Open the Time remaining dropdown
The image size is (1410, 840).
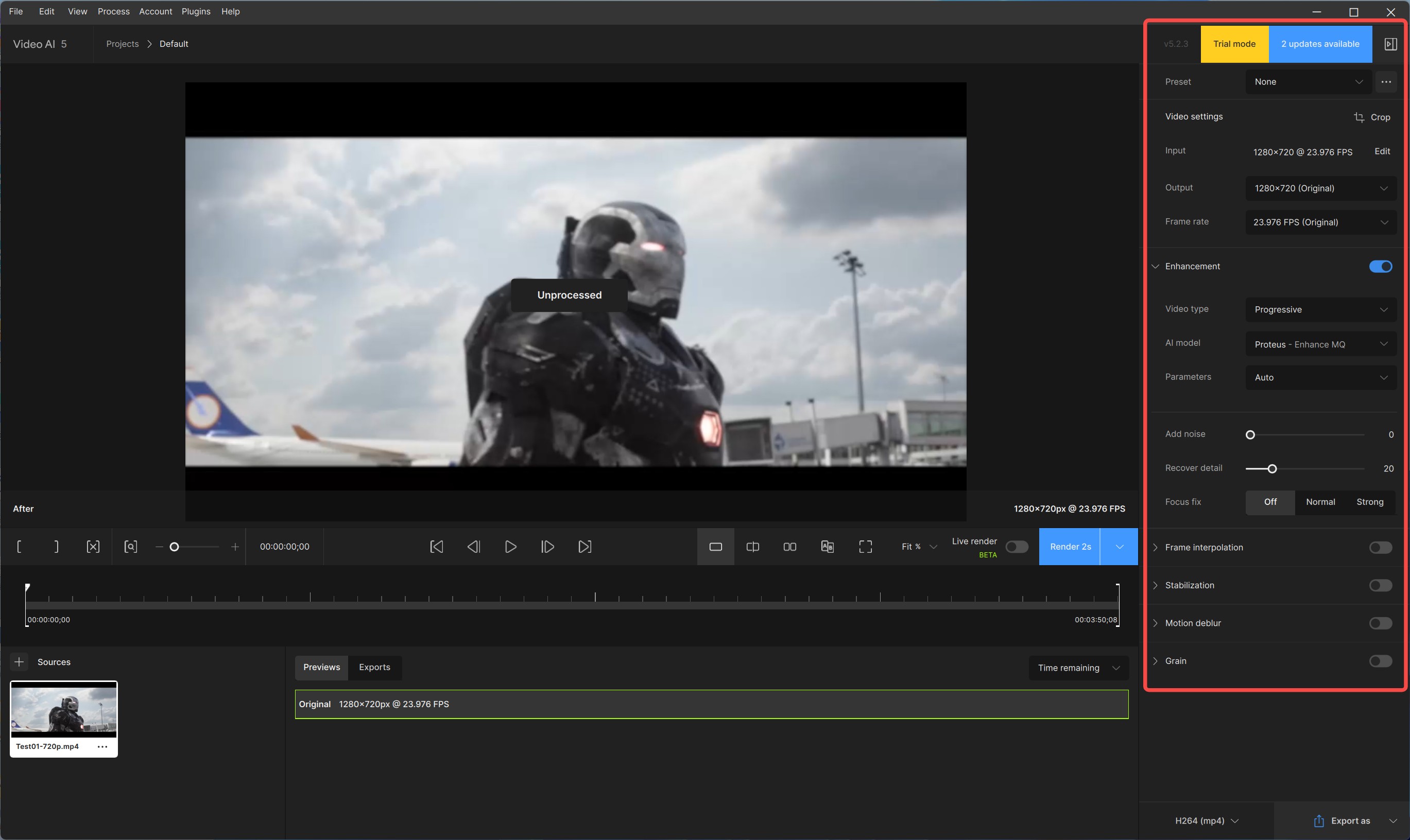click(1078, 668)
